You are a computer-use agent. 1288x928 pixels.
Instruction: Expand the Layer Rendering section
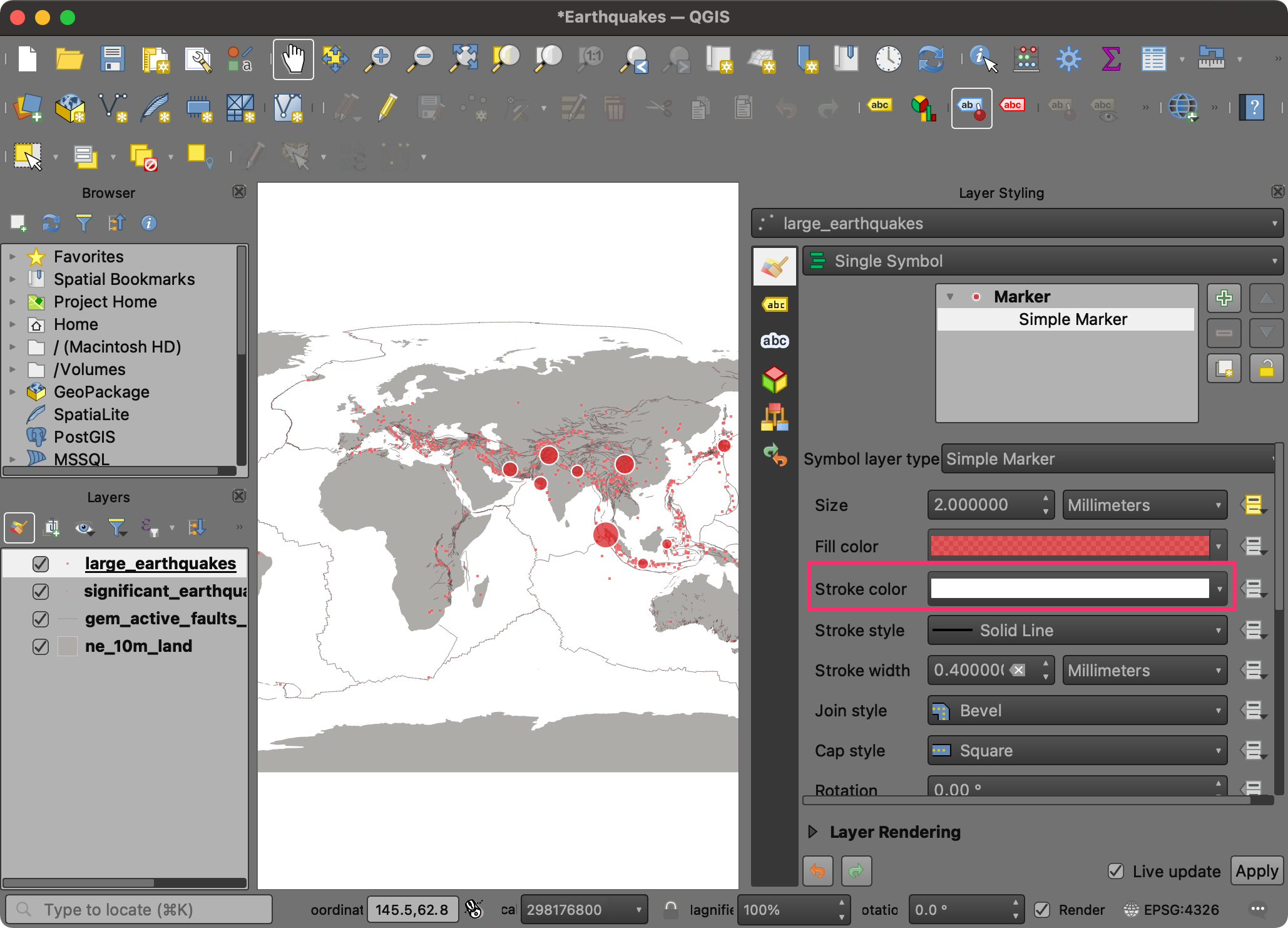point(813,832)
